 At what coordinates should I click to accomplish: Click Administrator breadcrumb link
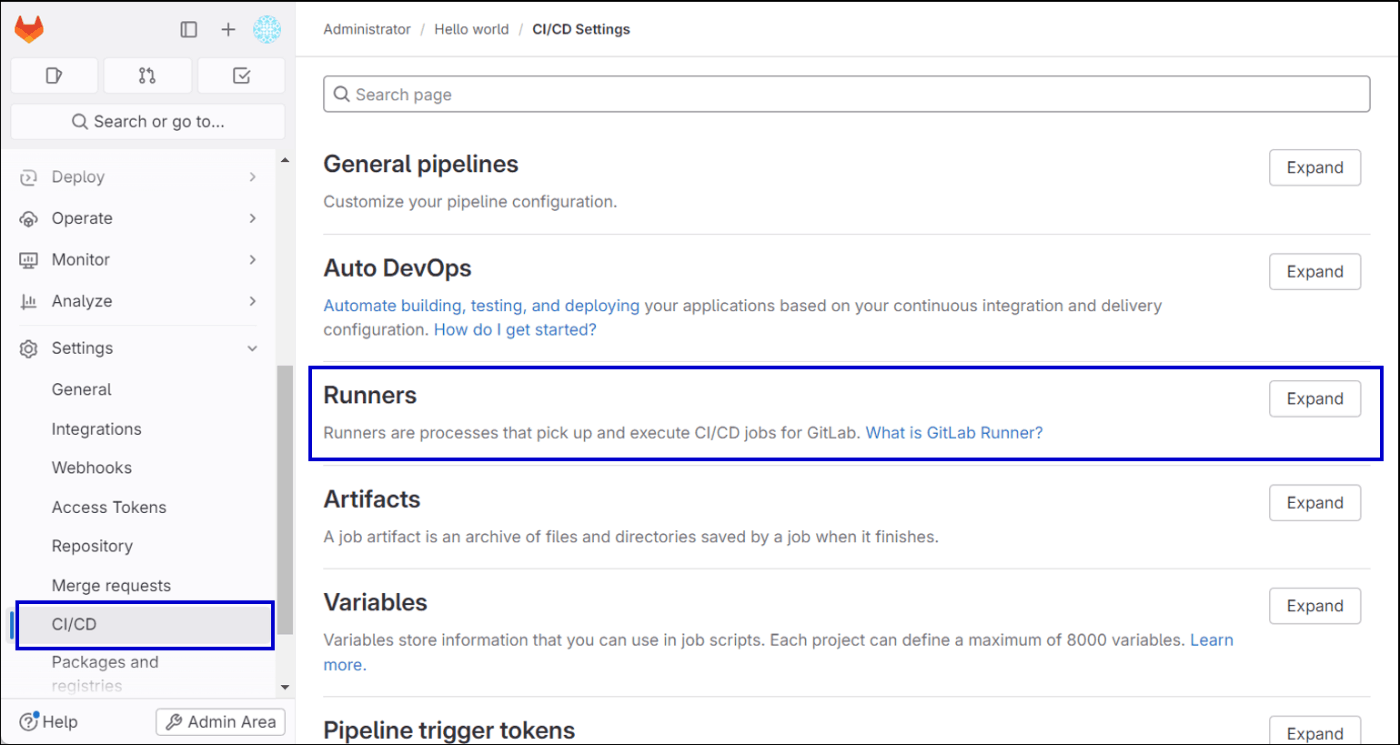pos(367,29)
